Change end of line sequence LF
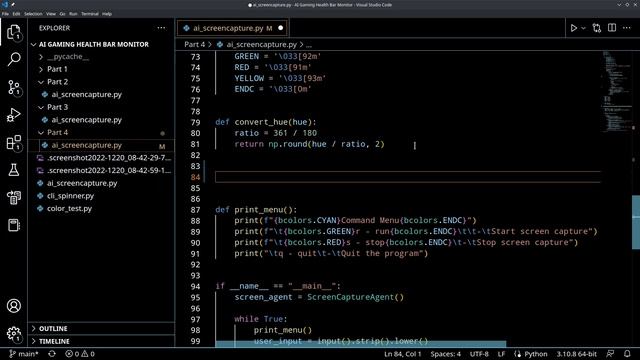This screenshot has height=360, width=640. pos(501,354)
